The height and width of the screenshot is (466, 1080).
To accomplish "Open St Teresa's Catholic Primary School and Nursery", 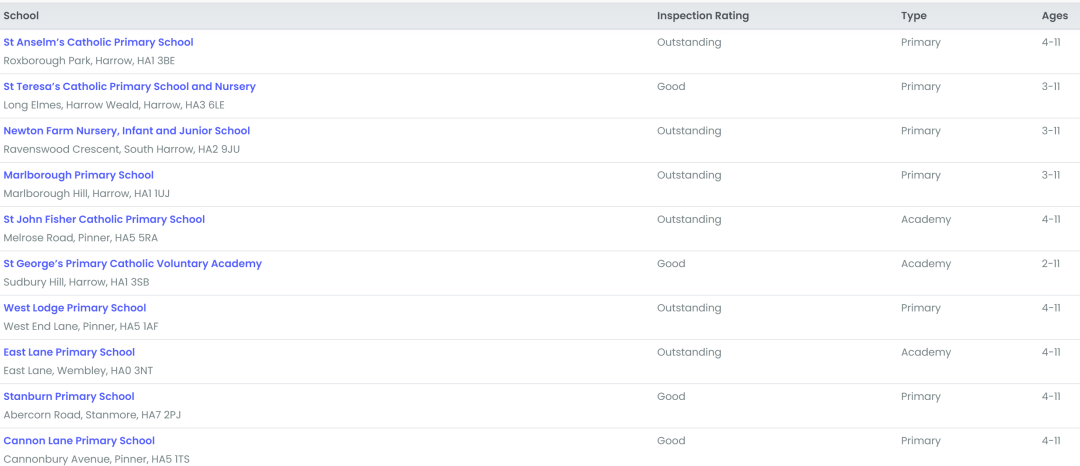I will [x=129, y=87].
